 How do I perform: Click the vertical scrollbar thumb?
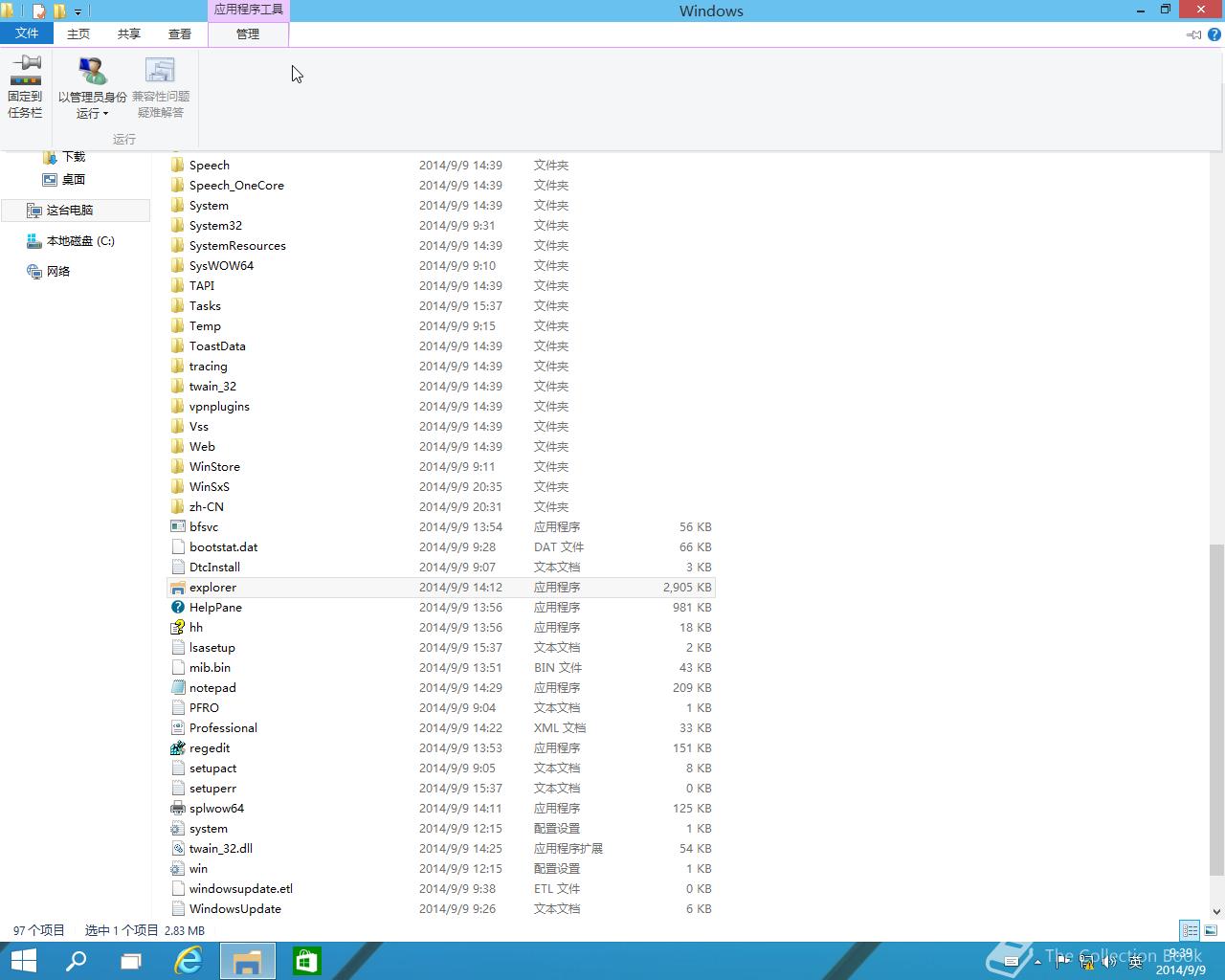(1216, 710)
